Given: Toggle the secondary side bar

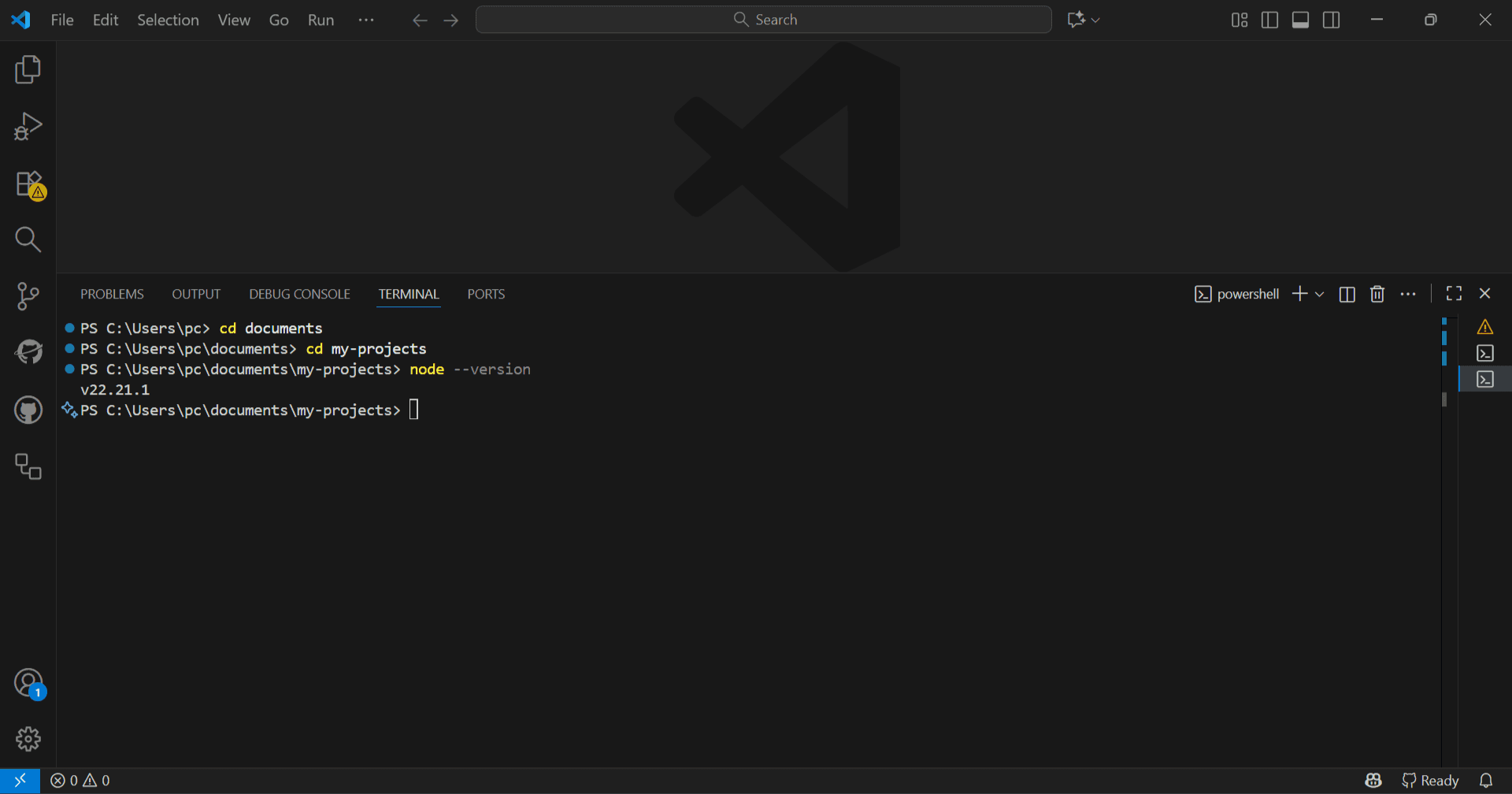Looking at the screenshot, I should pyautogui.click(x=1330, y=20).
